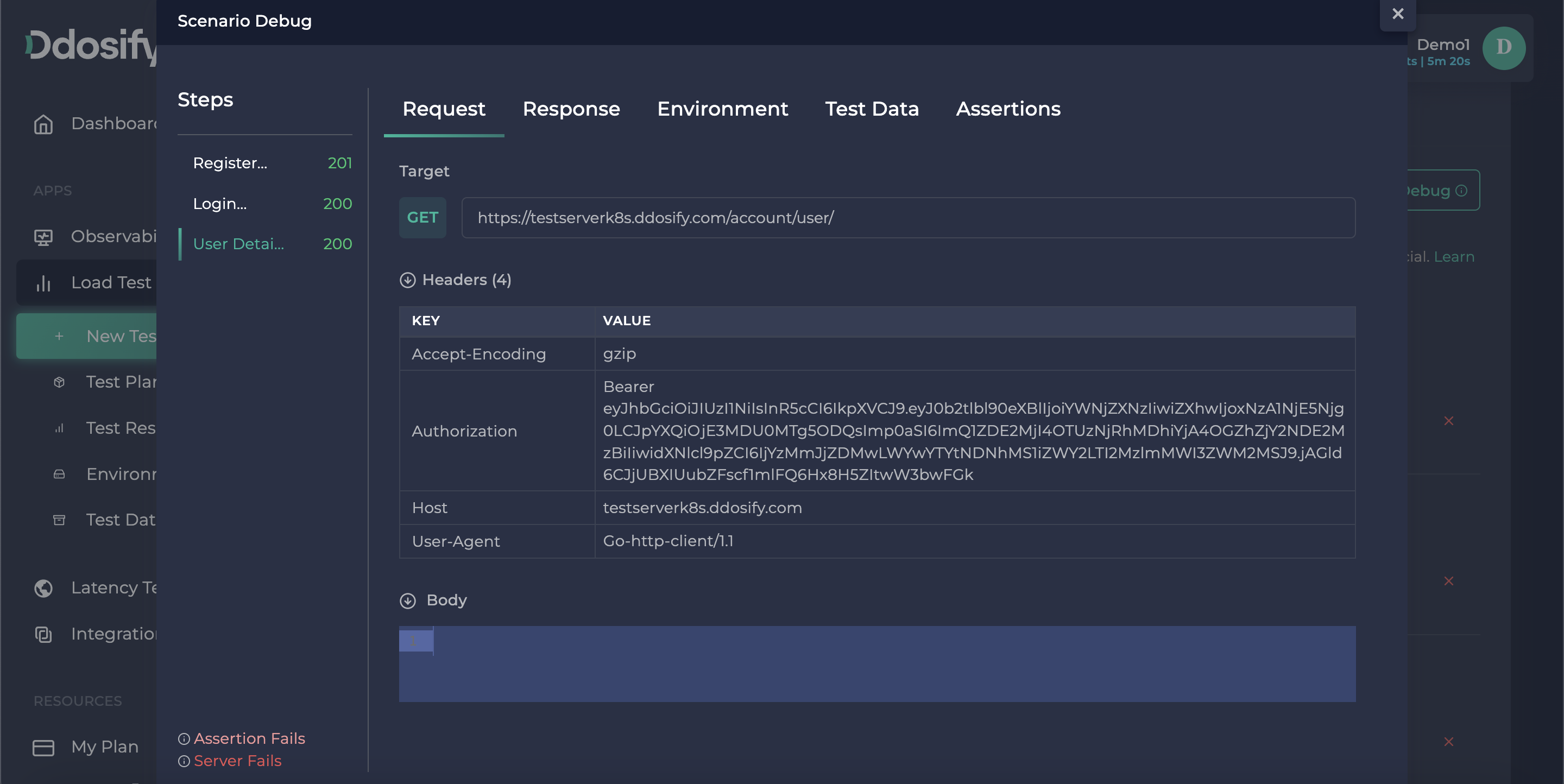1564x784 pixels.
Task: View Test Results via the bar-chart icon
Action: 59,428
